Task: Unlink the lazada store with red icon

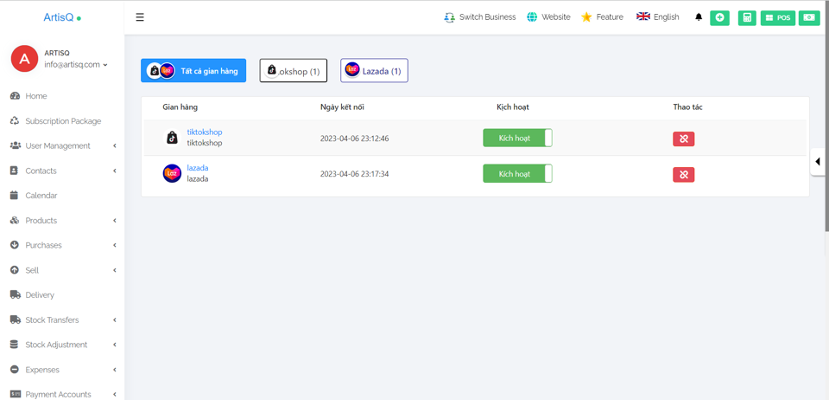Action: pyautogui.click(x=684, y=174)
